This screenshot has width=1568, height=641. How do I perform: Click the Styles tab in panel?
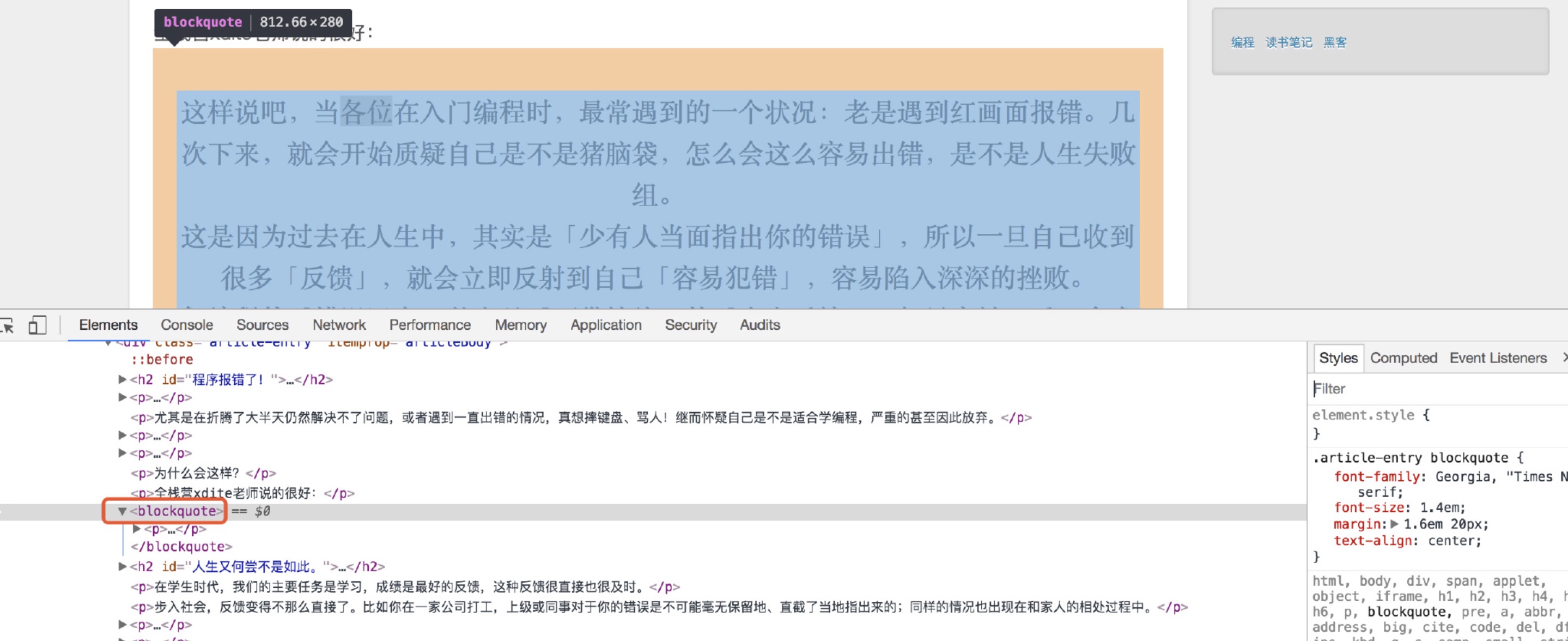tap(1338, 357)
